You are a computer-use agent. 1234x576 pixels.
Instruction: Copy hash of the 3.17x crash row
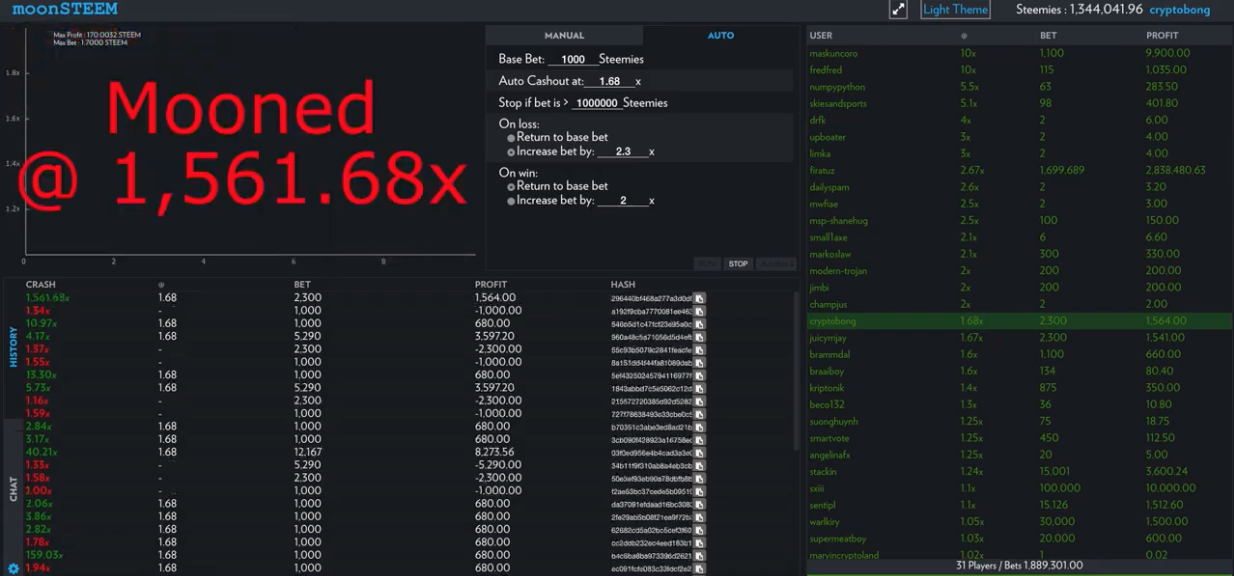pos(700,439)
